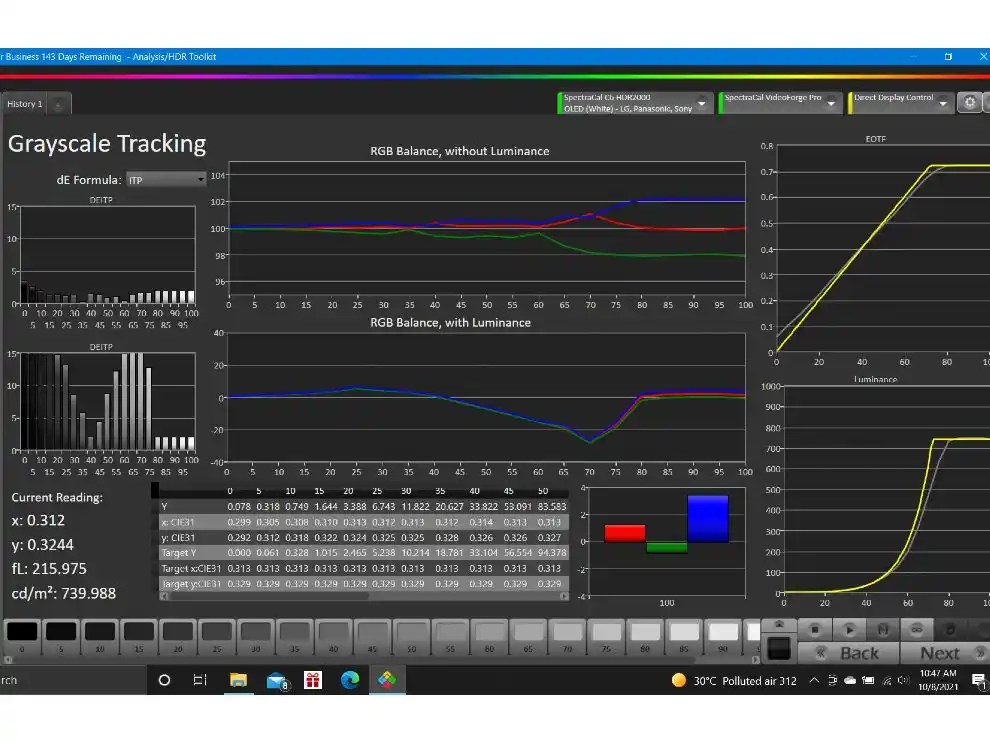The width and height of the screenshot is (990, 742).
Task: Open the clock showing 10:47 AM
Action: [938, 680]
